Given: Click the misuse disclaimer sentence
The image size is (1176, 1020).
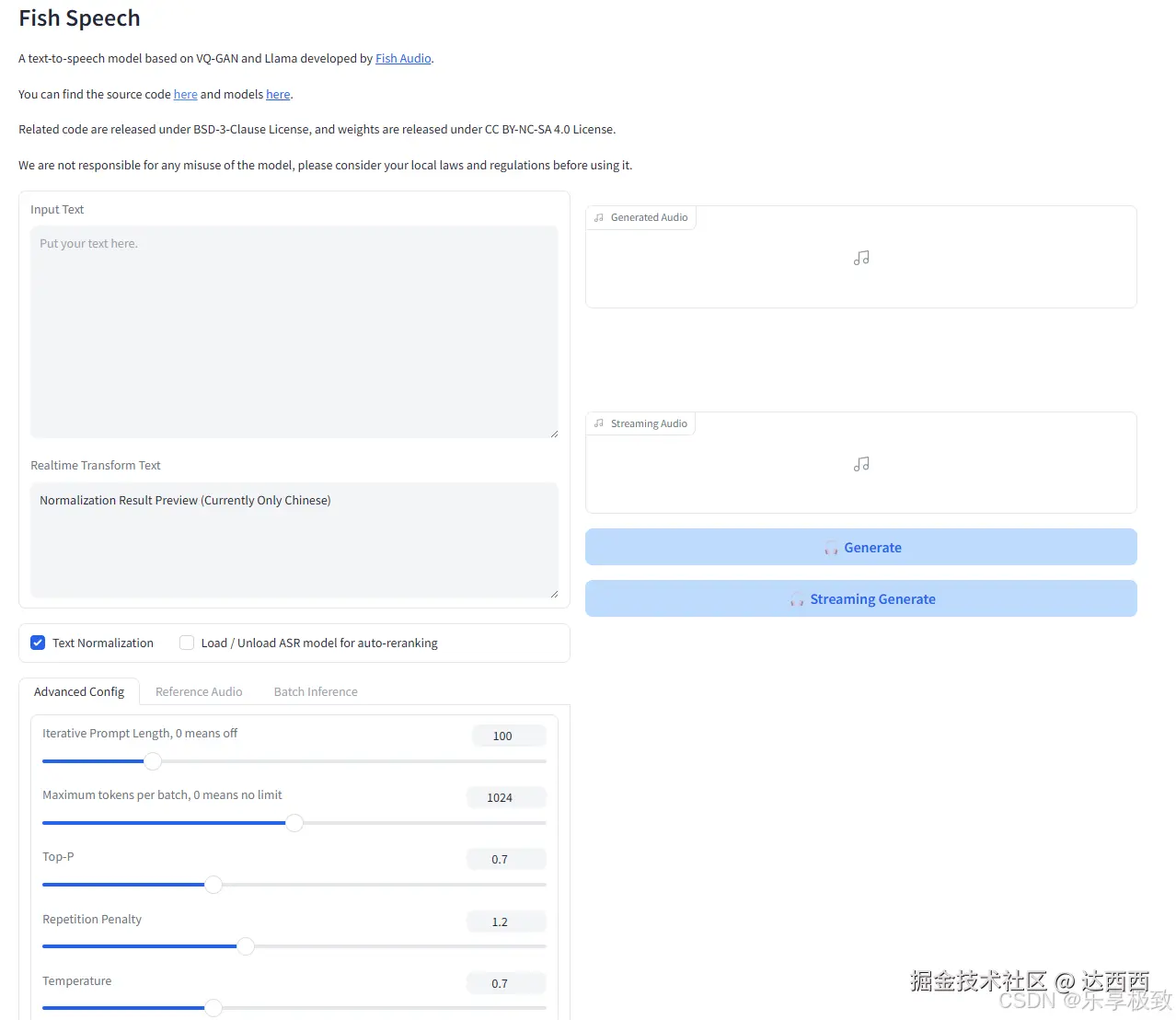Looking at the screenshot, I should [326, 166].
